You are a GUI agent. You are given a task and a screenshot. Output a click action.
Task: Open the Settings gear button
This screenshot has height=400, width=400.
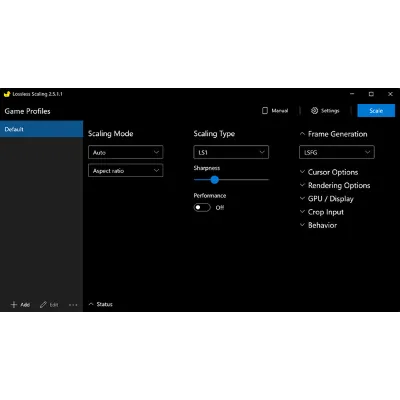click(325, 111)
